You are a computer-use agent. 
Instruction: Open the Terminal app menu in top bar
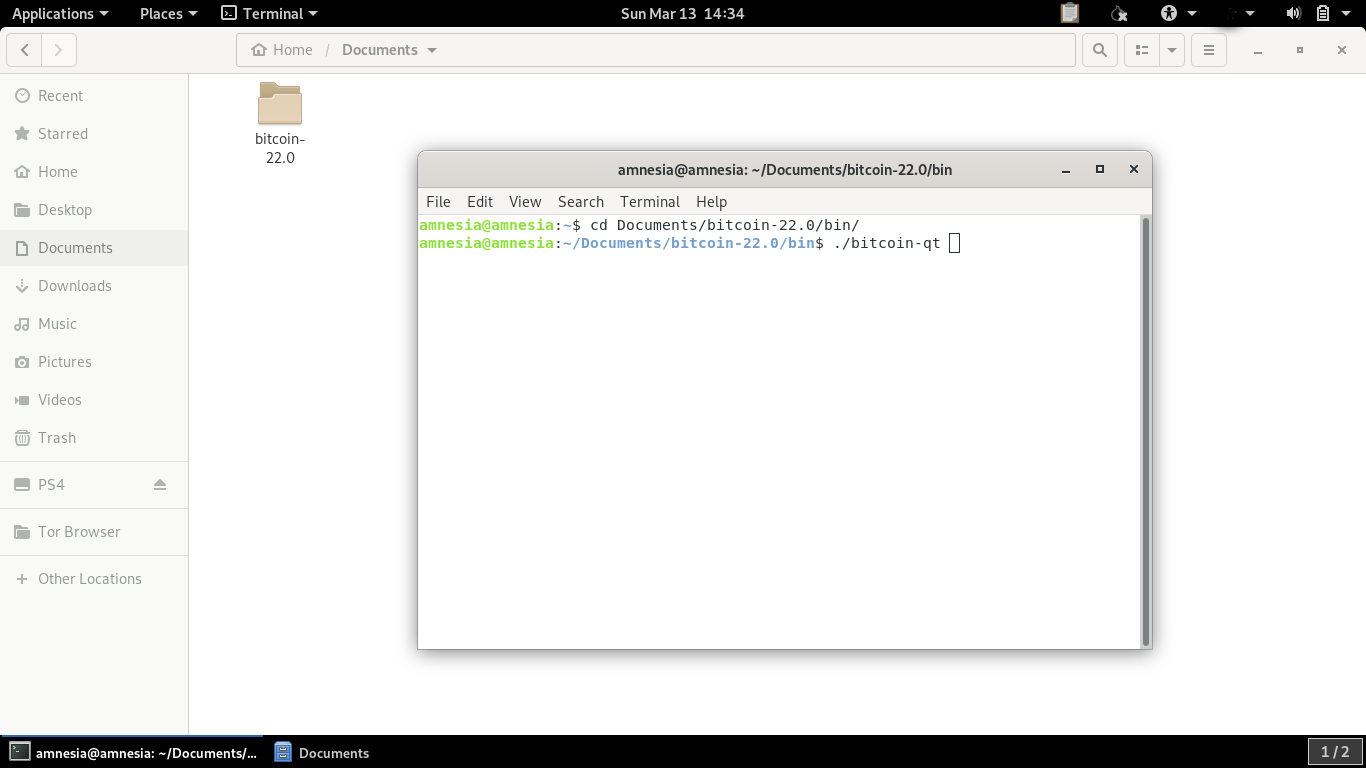[269, 13]
